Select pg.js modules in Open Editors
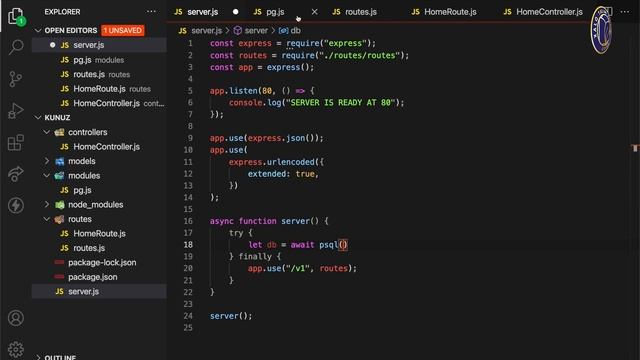 (99, 60)
